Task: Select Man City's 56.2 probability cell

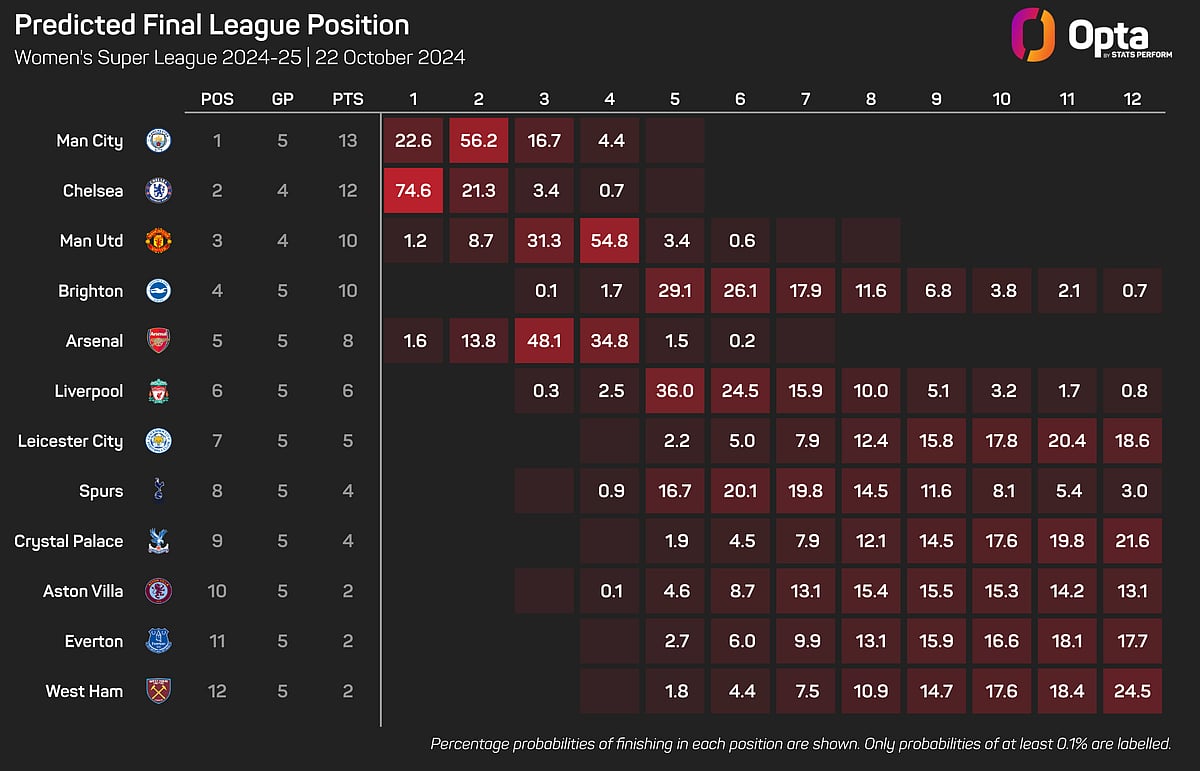Action: click(478, 141)
